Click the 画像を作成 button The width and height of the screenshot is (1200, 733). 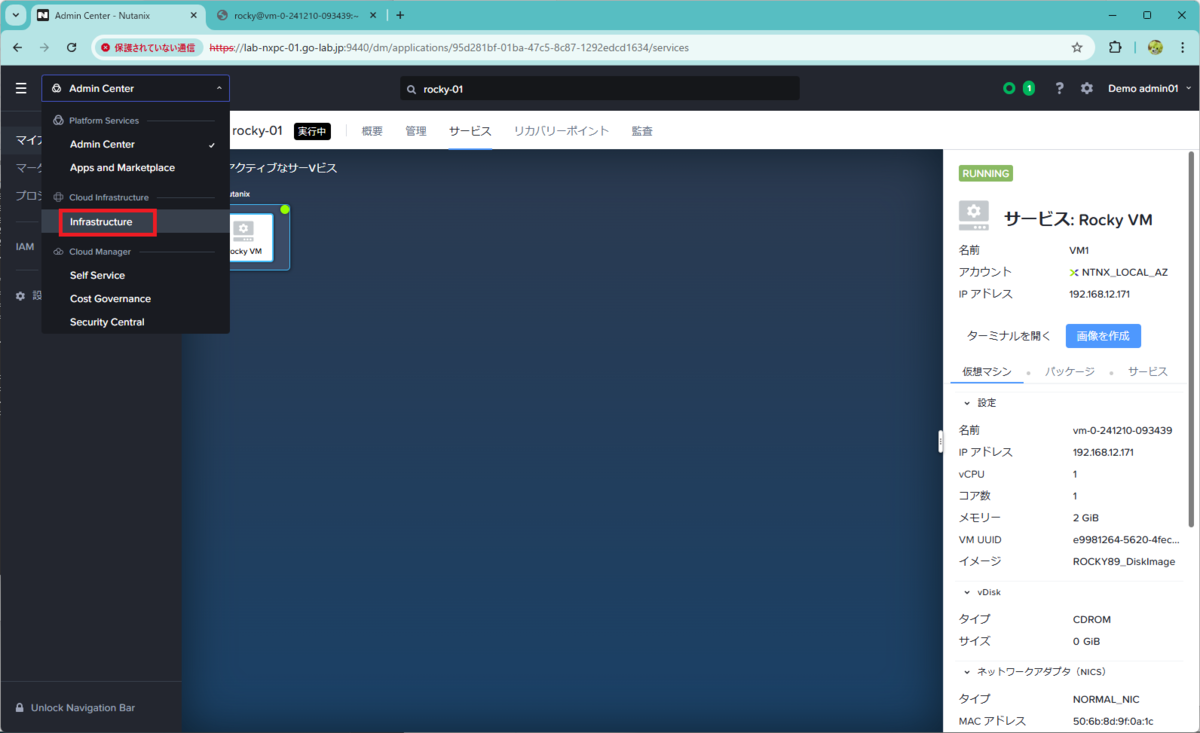[1103, 336]
